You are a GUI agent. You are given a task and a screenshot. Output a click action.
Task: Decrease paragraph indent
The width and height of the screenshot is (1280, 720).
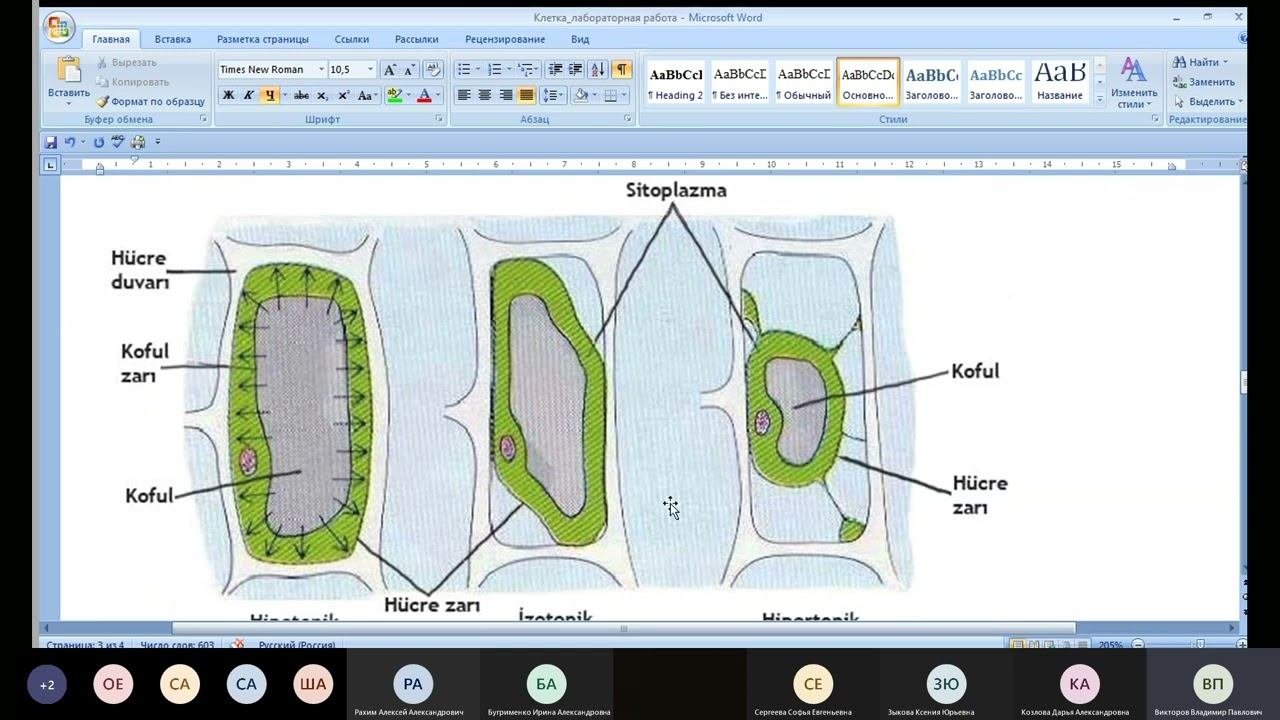tap(556, 69)
